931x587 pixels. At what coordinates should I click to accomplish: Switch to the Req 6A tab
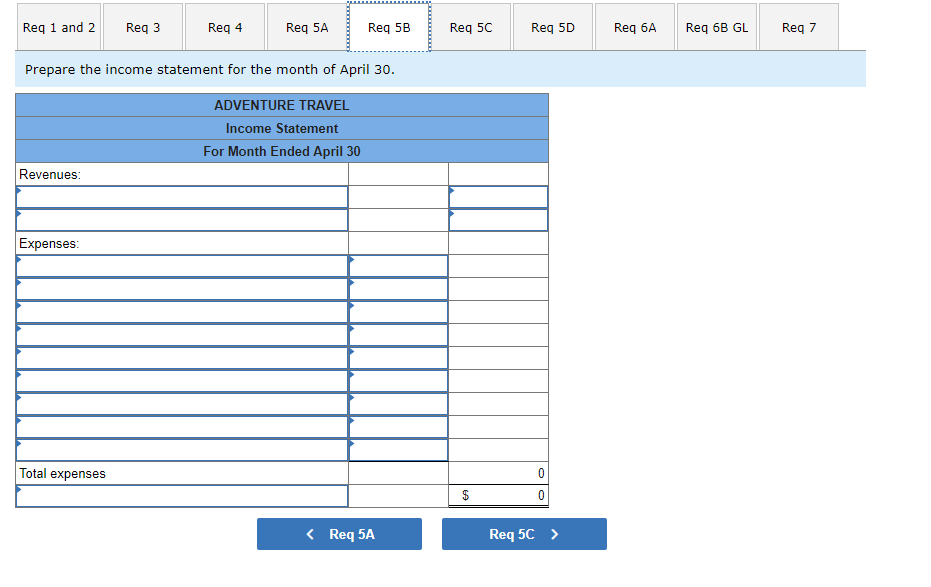click(x=634, y=27)
